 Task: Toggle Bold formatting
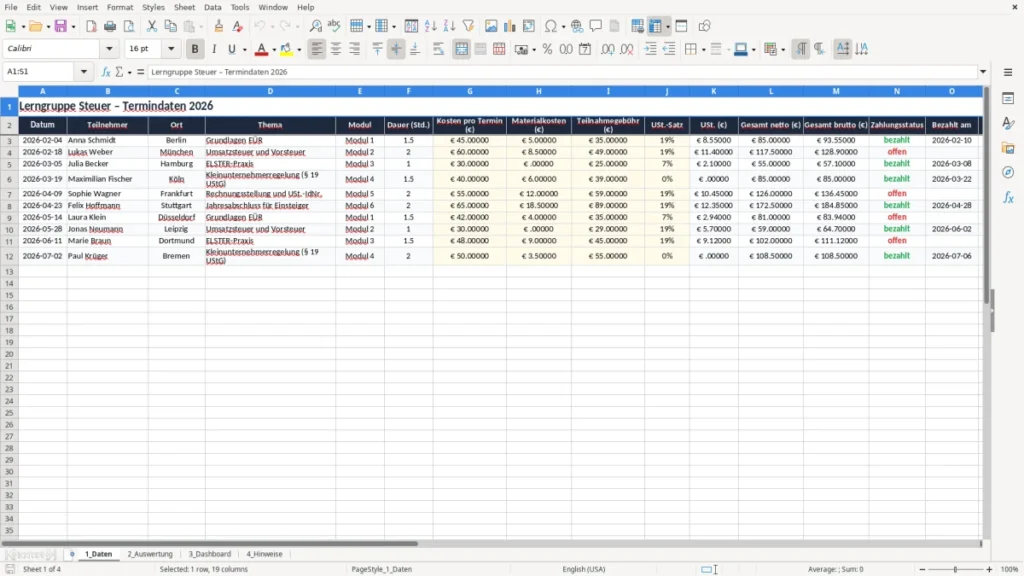point(195,49)
